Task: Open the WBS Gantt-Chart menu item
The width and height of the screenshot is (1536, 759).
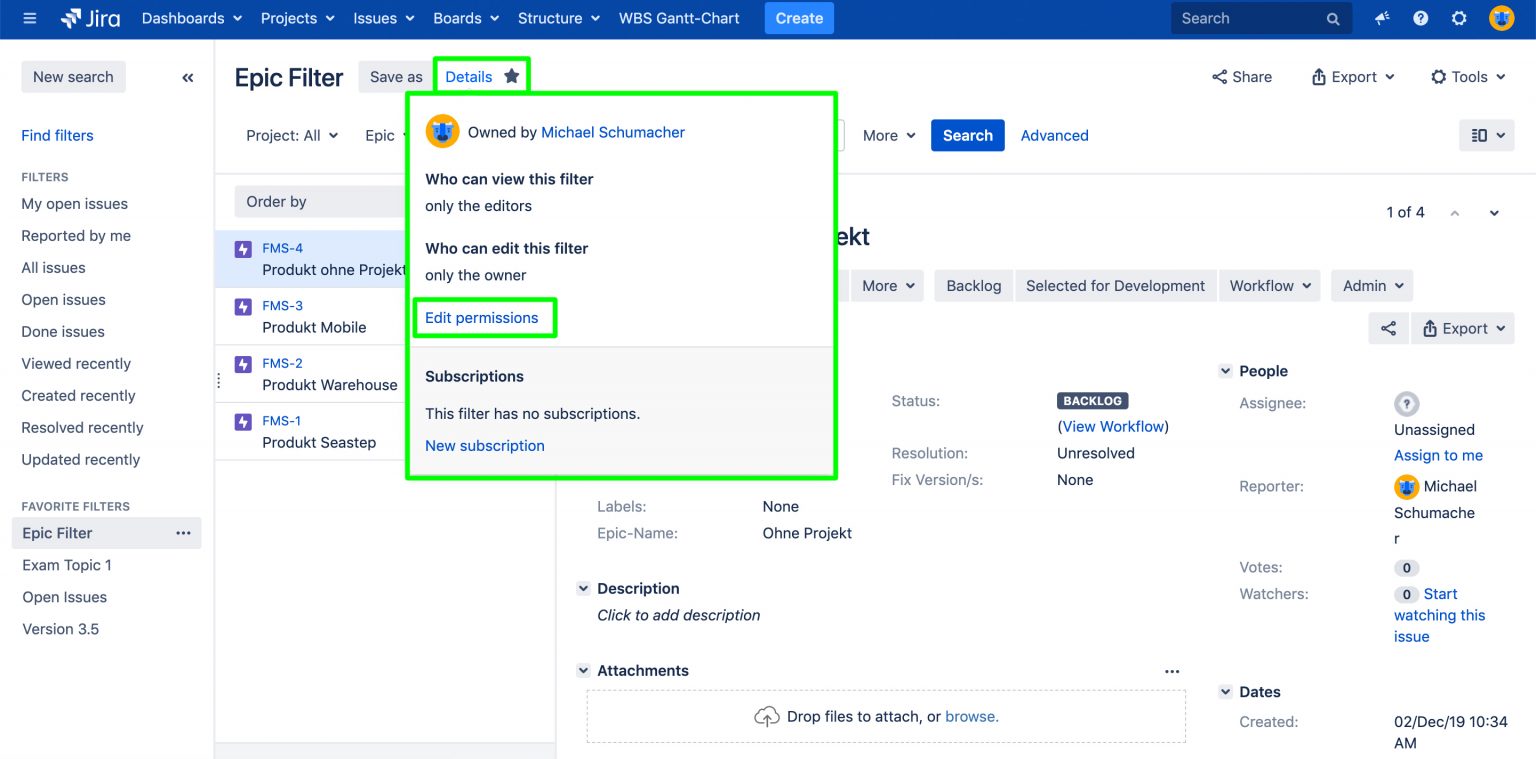Action: click(679, 18)
